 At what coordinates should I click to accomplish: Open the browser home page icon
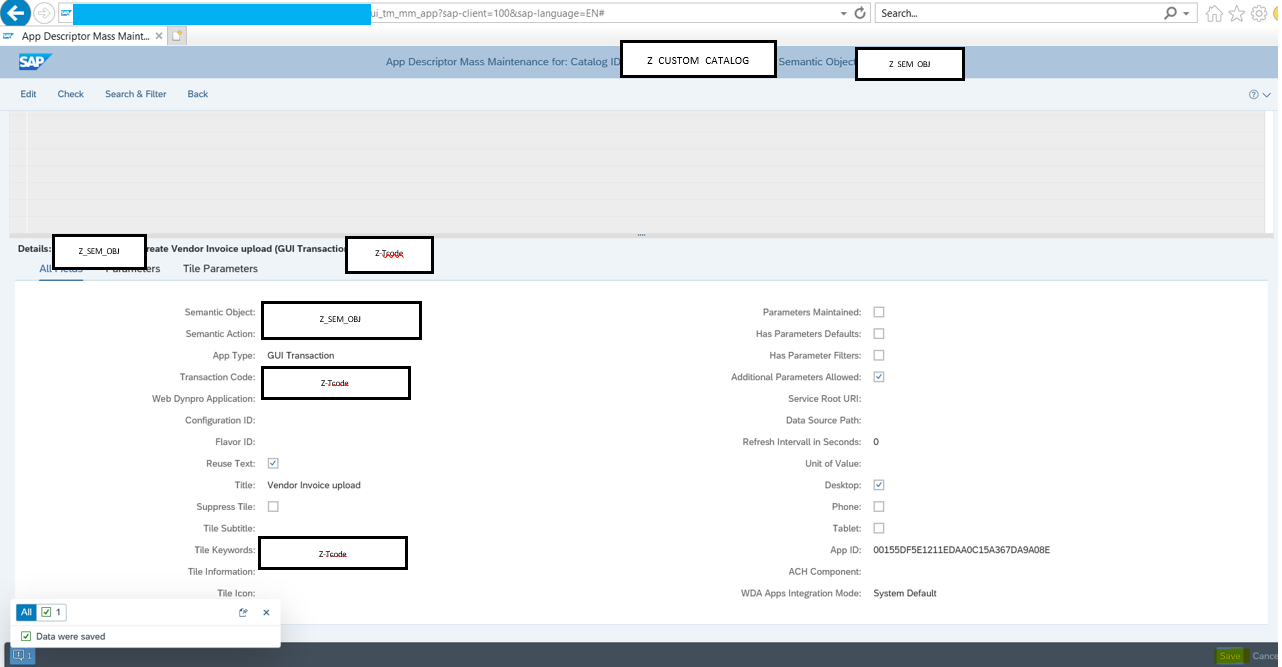pyautogui.click(x=1212, y=12)
